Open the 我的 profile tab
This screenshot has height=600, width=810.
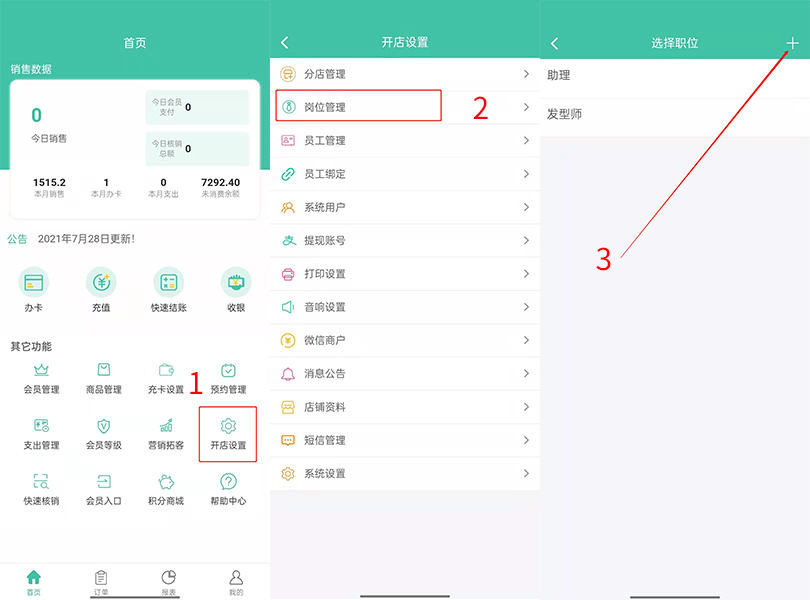point(236,580)
